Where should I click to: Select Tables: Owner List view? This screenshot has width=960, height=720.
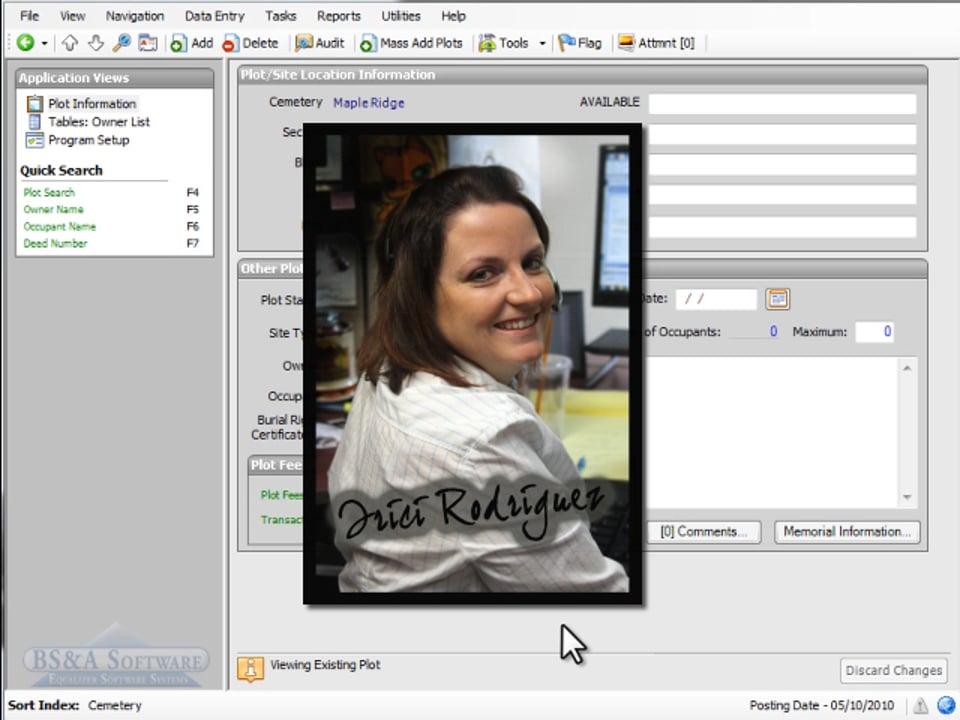click(x=98, y=122)
